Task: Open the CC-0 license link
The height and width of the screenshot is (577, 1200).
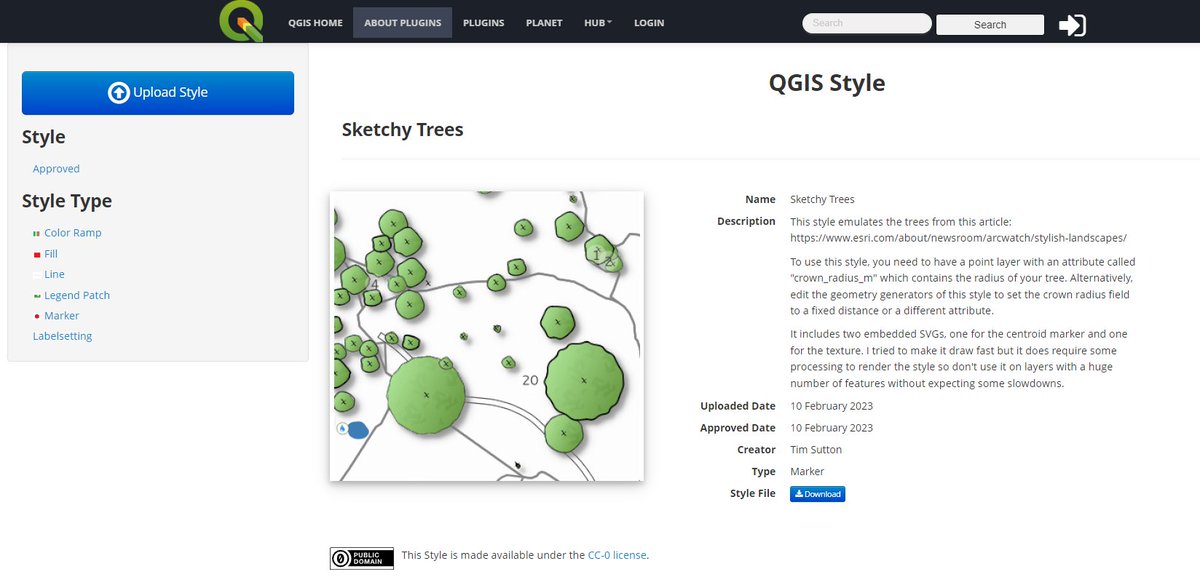Action: pos(617,555)
